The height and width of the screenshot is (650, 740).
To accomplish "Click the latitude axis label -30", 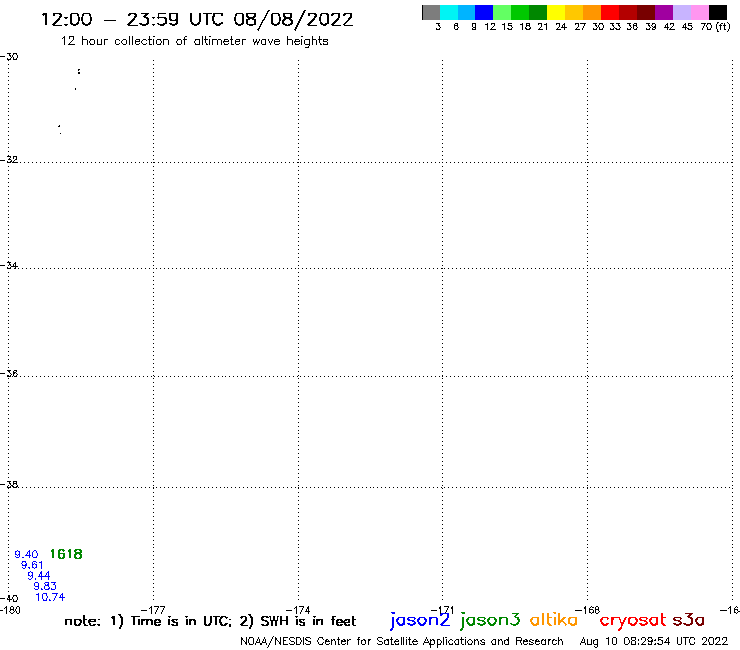I will click(x=9, y=57).
